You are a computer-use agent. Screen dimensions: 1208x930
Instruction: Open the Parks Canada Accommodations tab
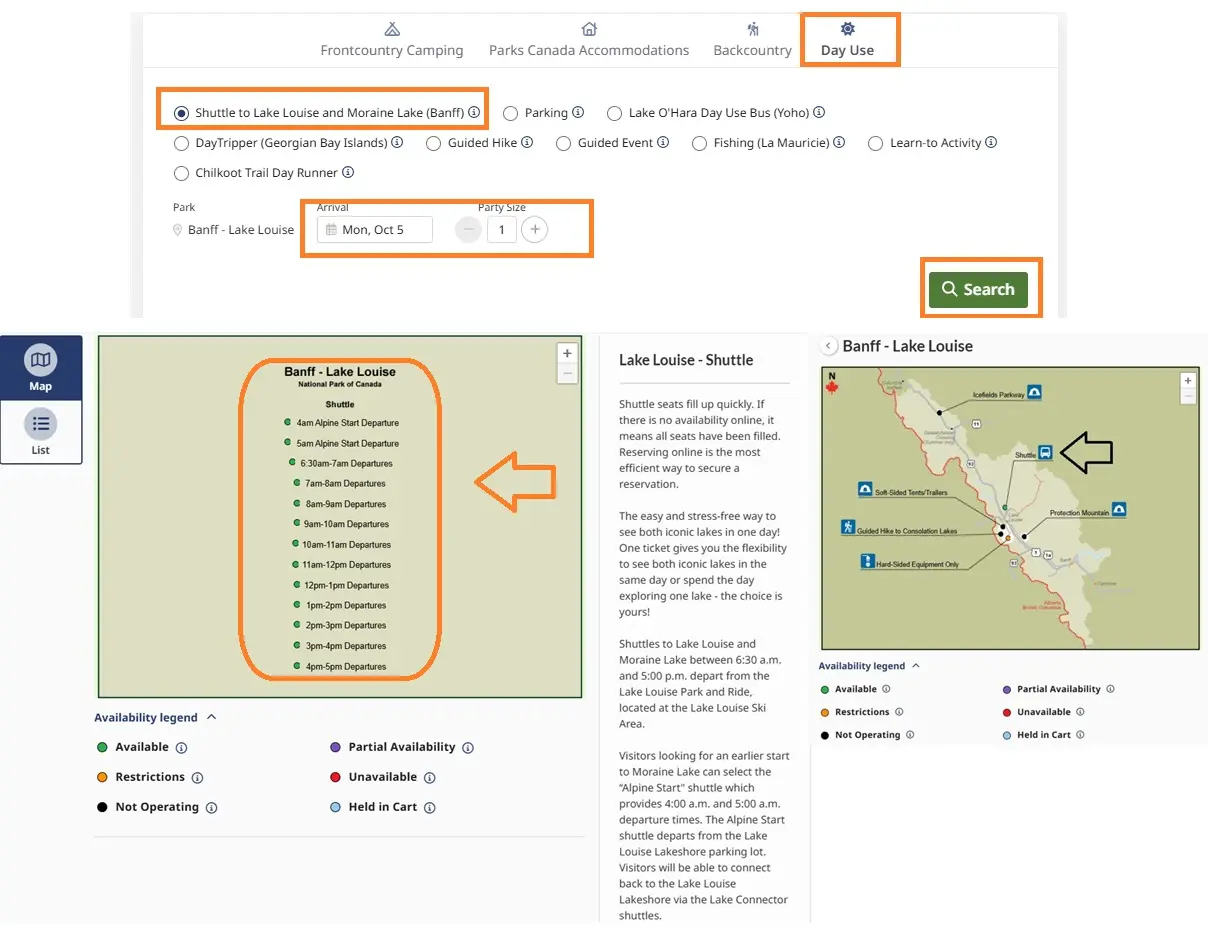tap(589, 40)
